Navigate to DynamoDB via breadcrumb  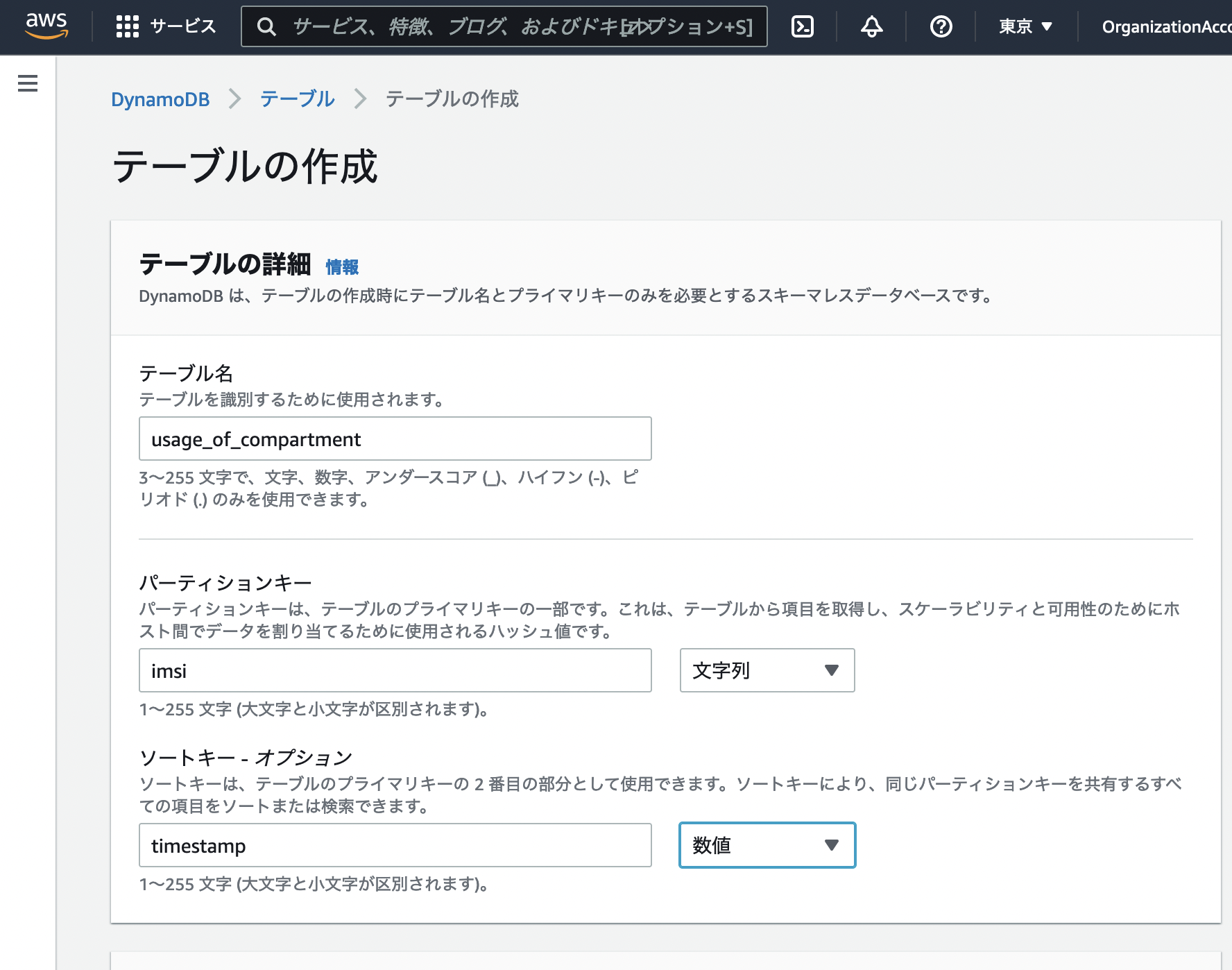tap(160, 99)
